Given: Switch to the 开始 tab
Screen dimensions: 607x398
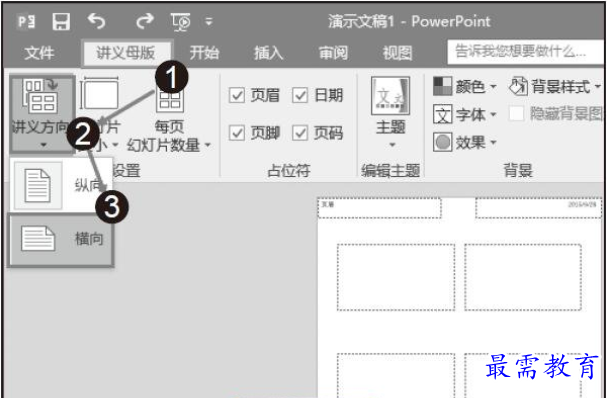Looking at the screenshot, I should (x=204, y=52).
